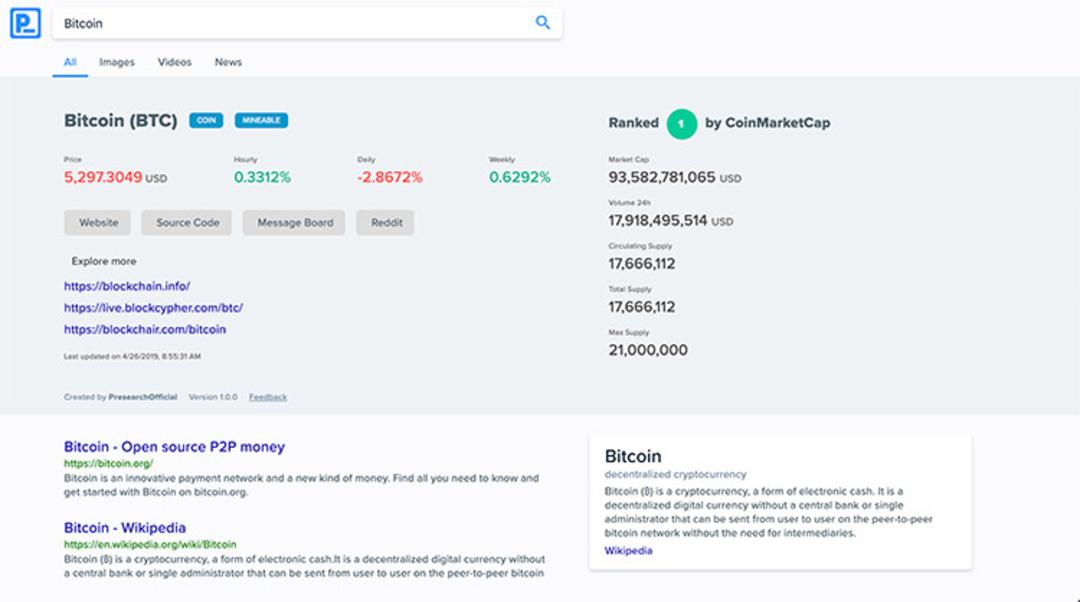Open the Bitcoin Website button

98,222
